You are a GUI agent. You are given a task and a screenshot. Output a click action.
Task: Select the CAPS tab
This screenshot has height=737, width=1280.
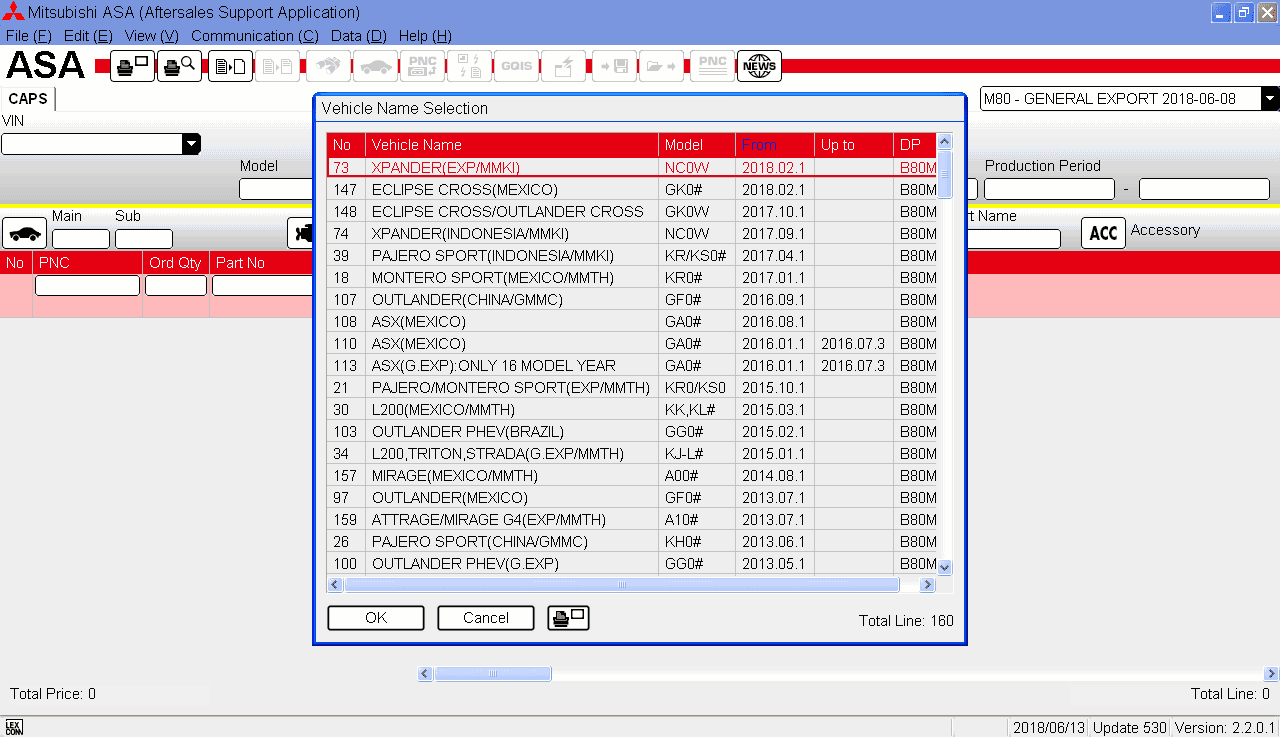[28, 98]
